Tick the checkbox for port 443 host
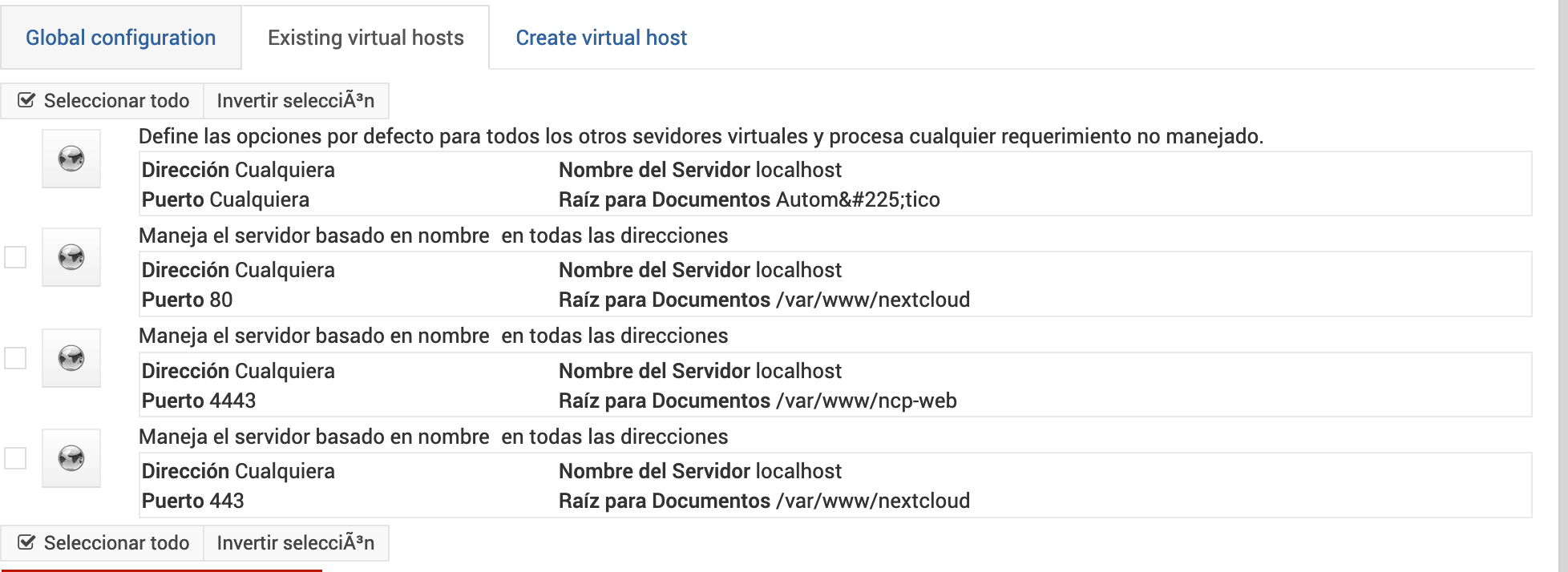 coord(15,458)
